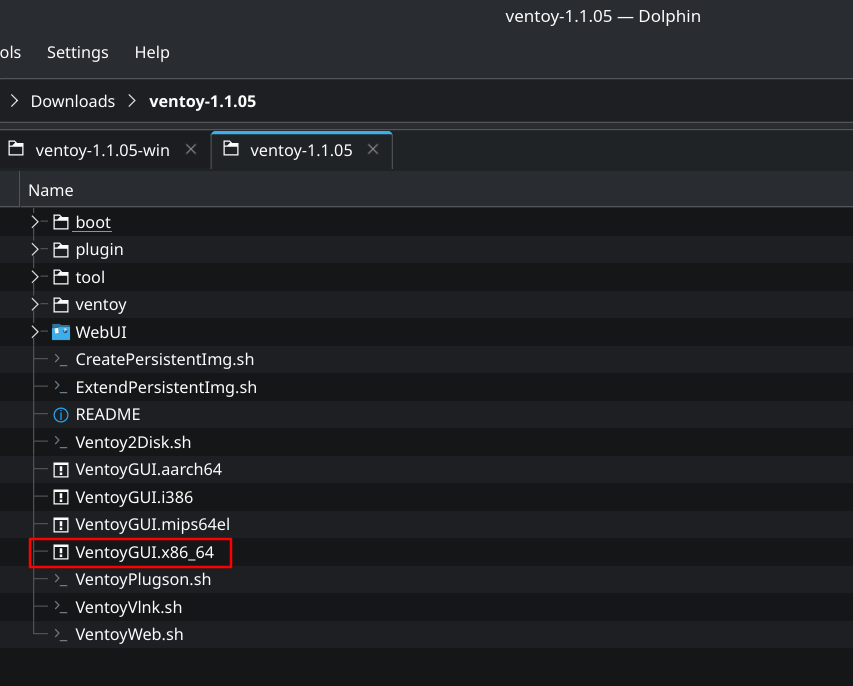Image resolution: width=853 pixels, height=686 pixels.
Task: Expand the plugin folder
Action: click(35, 250)
